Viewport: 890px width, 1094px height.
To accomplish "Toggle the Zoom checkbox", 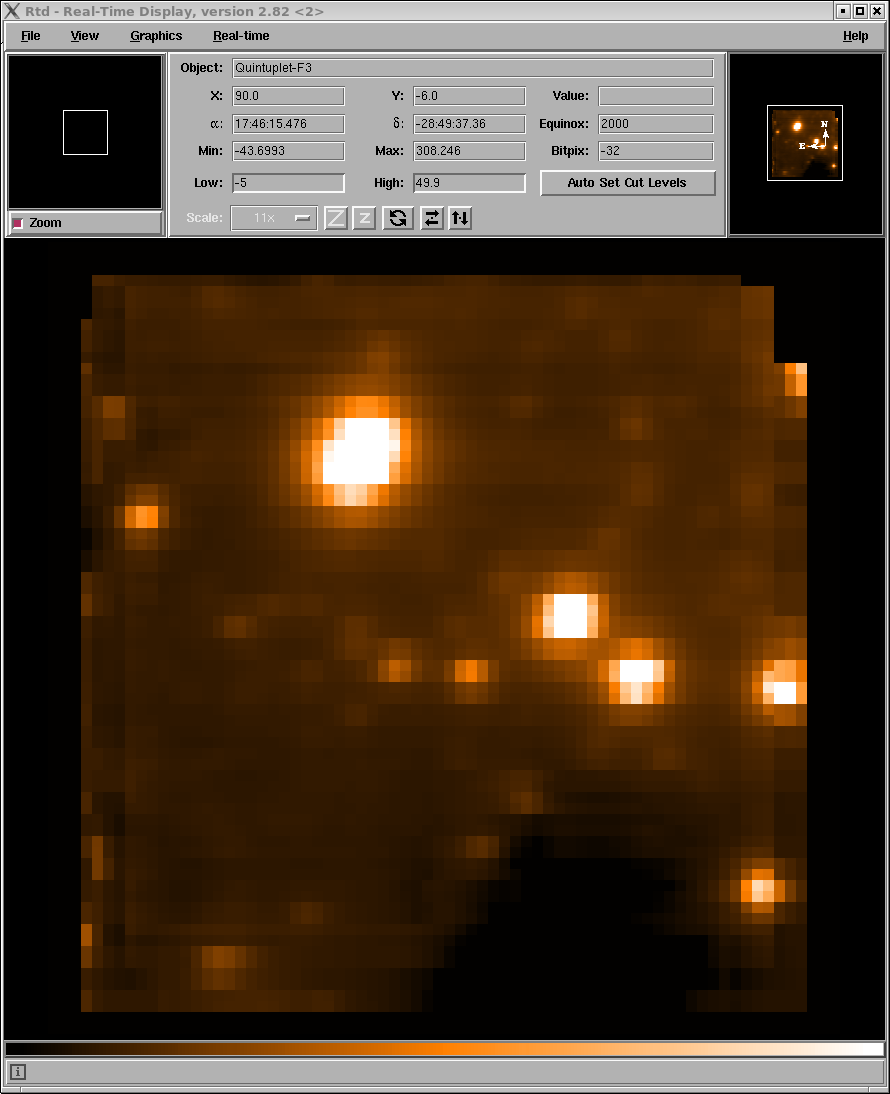I will [x=18, y=223].
